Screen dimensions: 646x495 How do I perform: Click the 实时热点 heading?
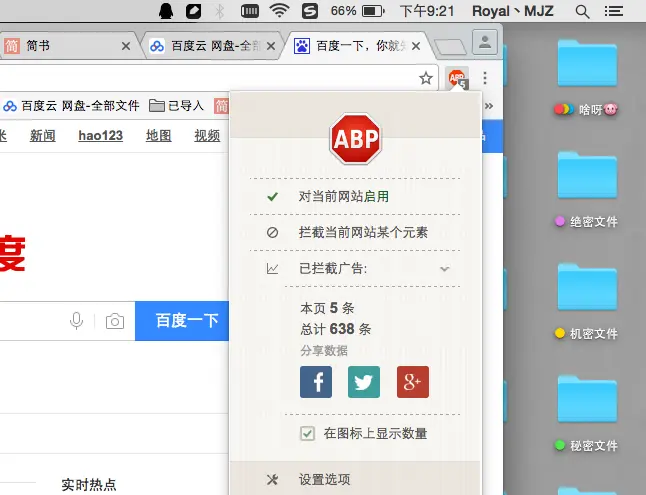point(89,485)
